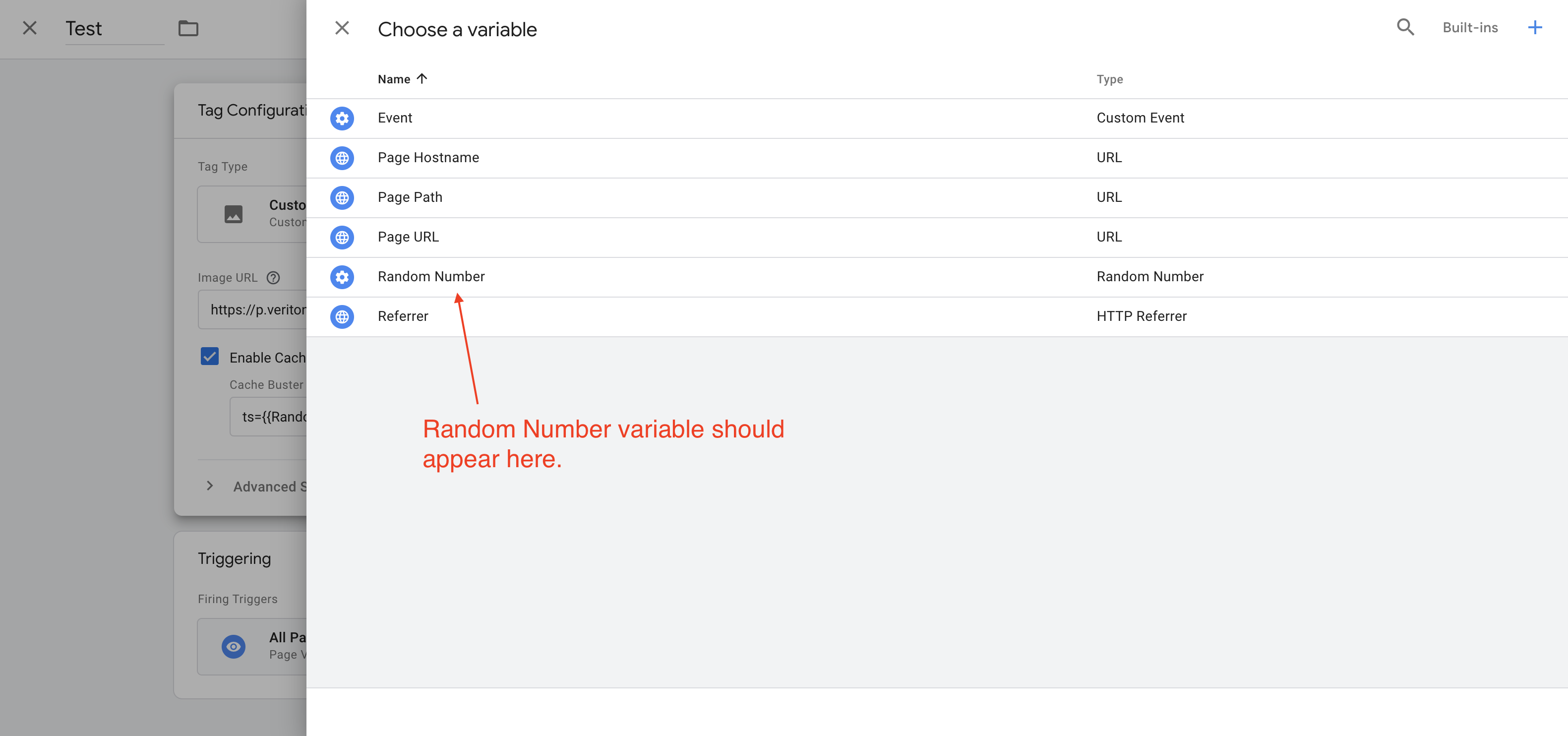Click the Random Number gear icon
Image resolution: width=1568 pixels, height=736 pixels.
[x=342, y=277]
